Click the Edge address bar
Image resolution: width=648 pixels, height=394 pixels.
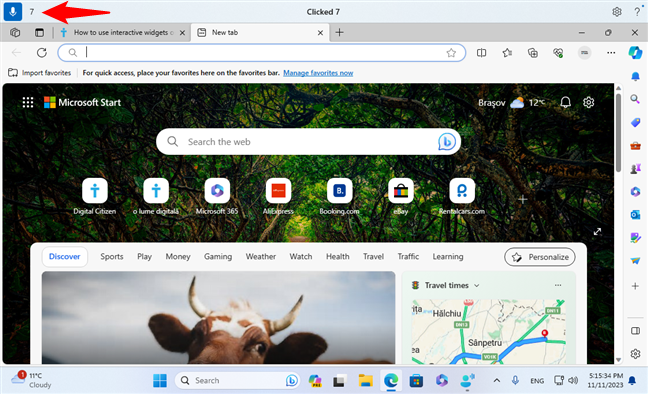coord(262,53)
